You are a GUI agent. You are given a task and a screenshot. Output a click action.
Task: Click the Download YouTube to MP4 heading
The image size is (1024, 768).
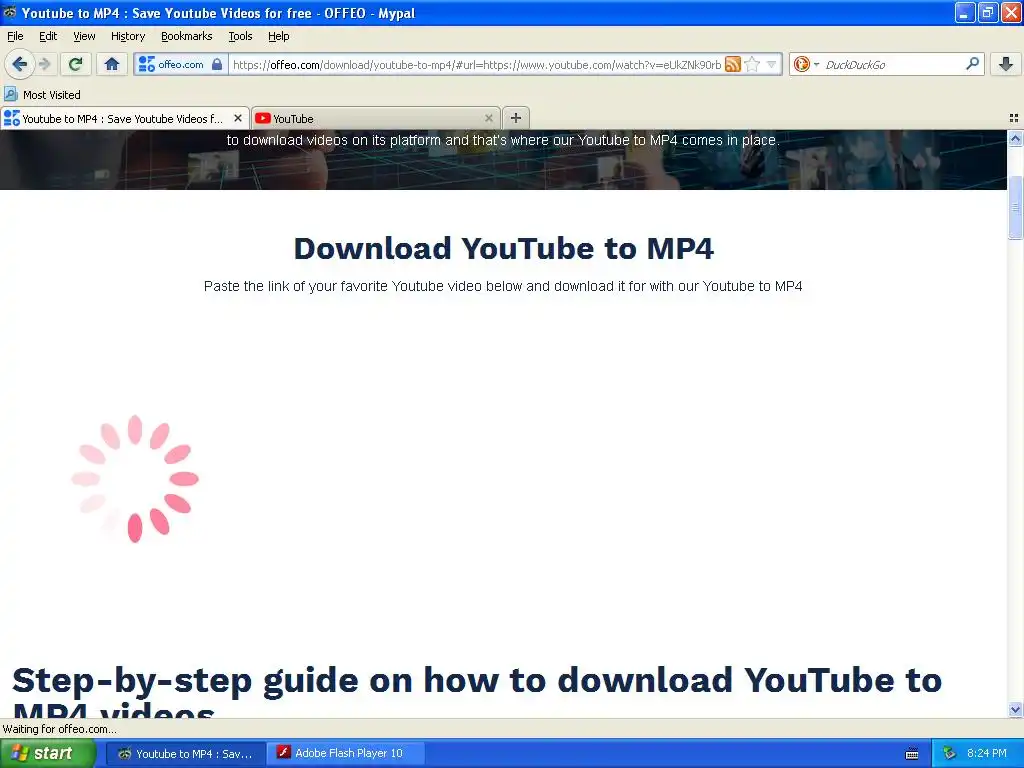(504, 249)
